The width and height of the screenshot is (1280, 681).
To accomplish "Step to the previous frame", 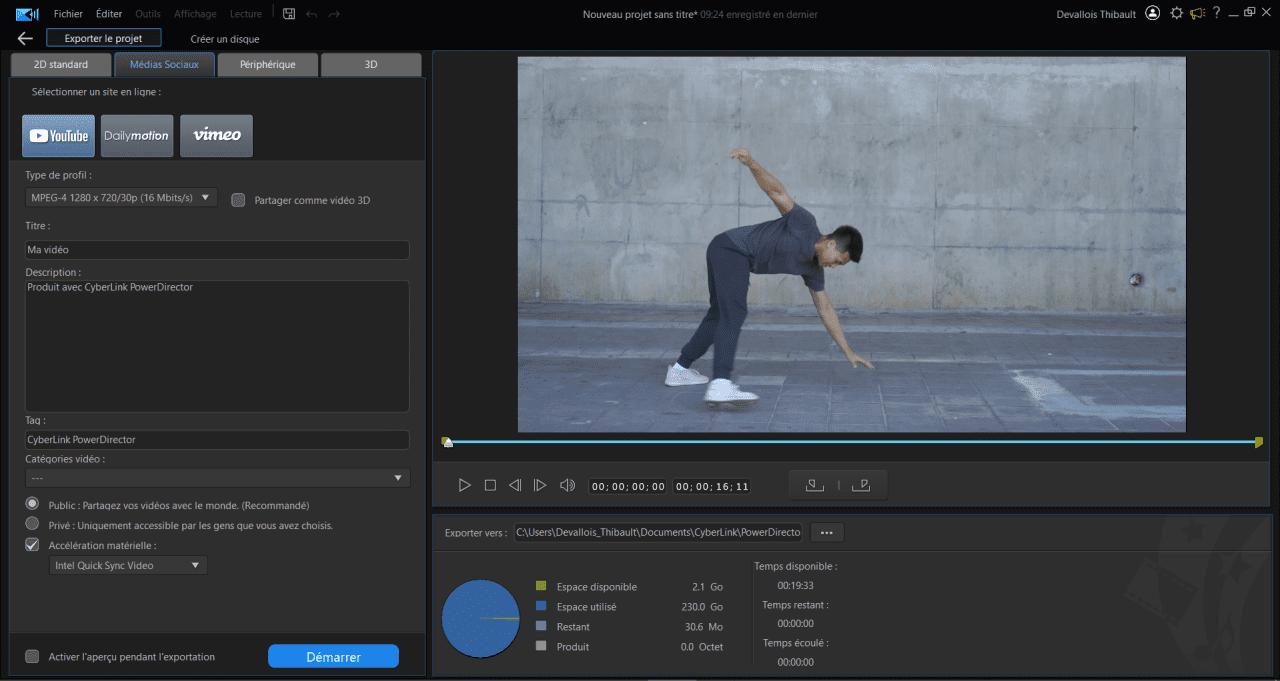I will (x=515, y=485).
